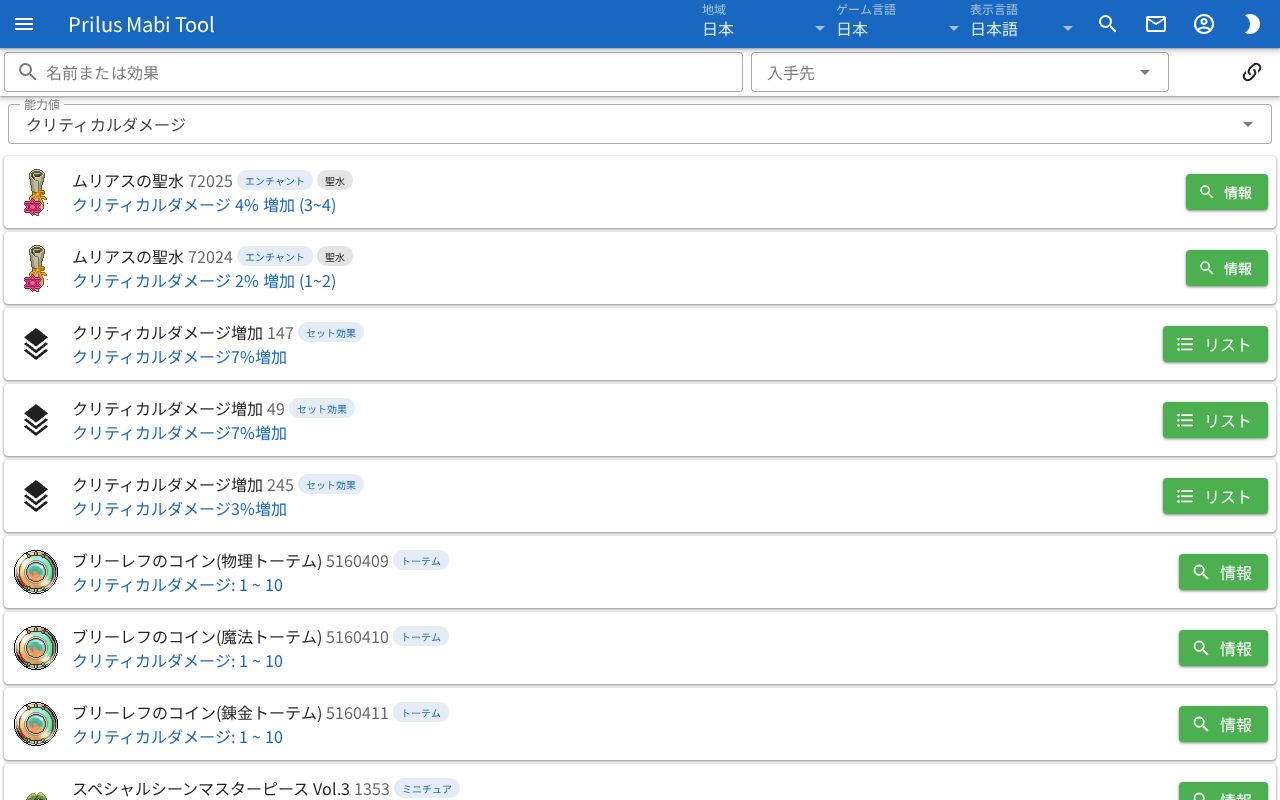Open リスト for set effect 245
The height and width of the screenshot is (800, 1280).
(1215, 496)
